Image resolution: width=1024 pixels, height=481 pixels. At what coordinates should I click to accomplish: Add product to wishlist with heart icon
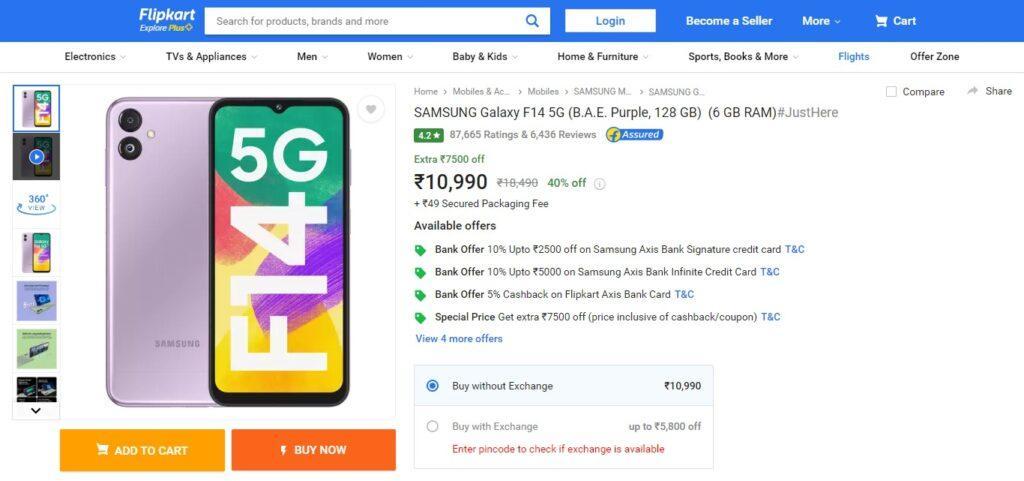[370, 110]
